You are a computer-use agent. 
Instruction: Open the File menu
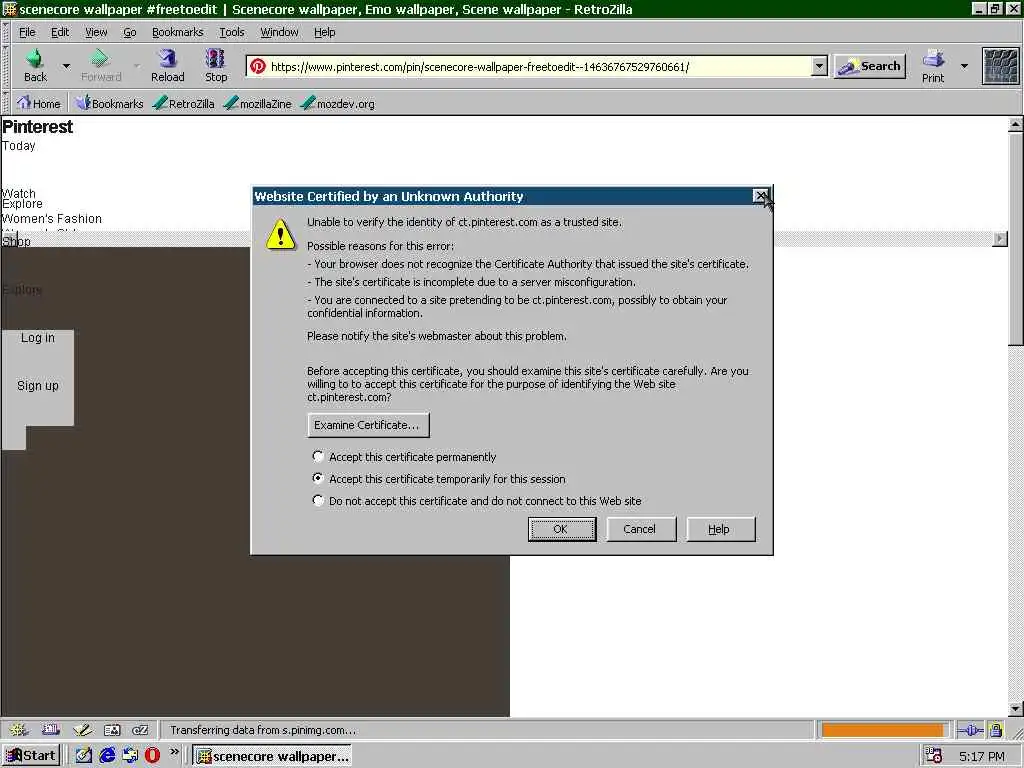coord(27,32)
